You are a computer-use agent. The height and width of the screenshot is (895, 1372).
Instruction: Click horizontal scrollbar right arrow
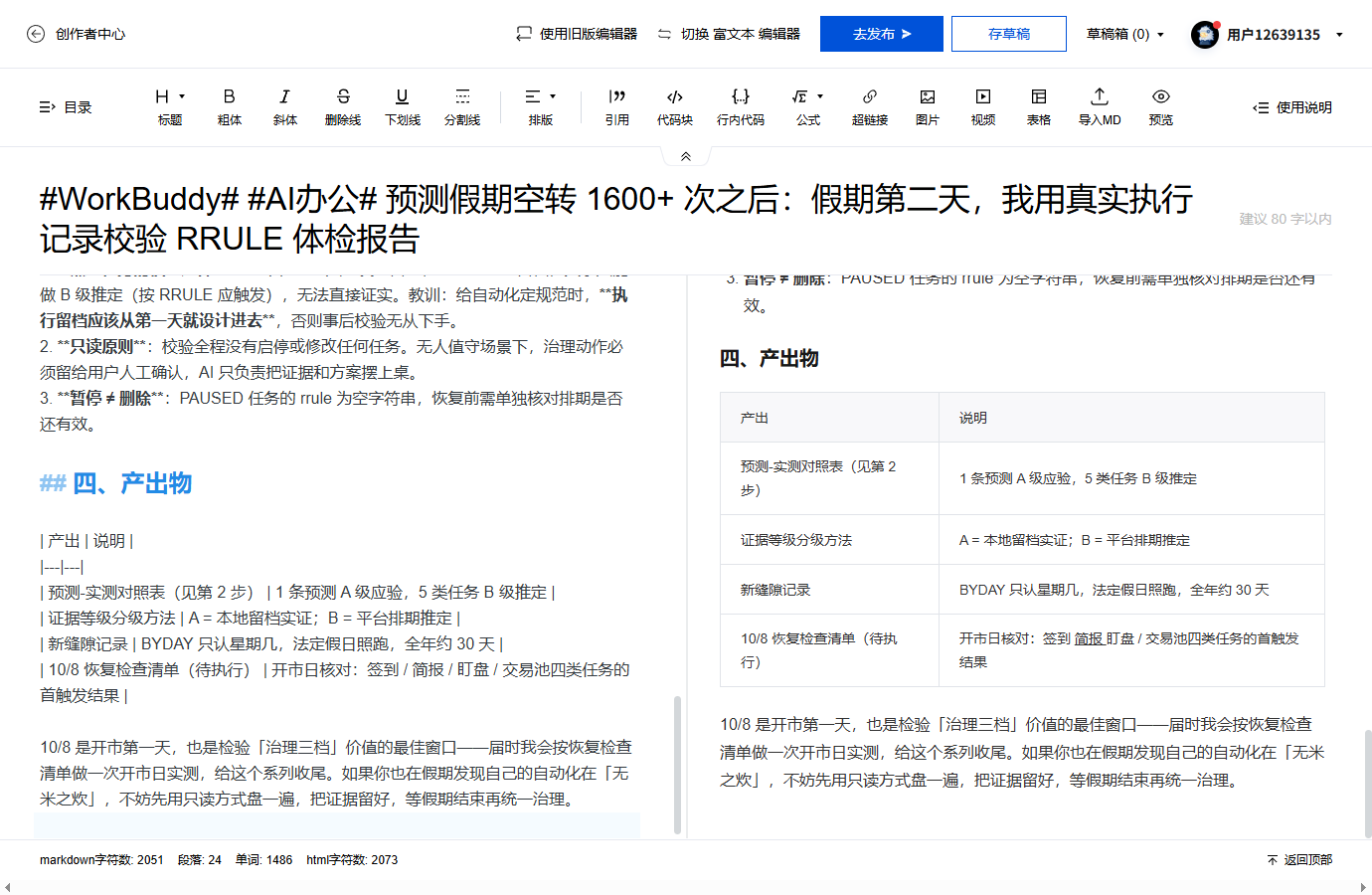pos(1363,887)
